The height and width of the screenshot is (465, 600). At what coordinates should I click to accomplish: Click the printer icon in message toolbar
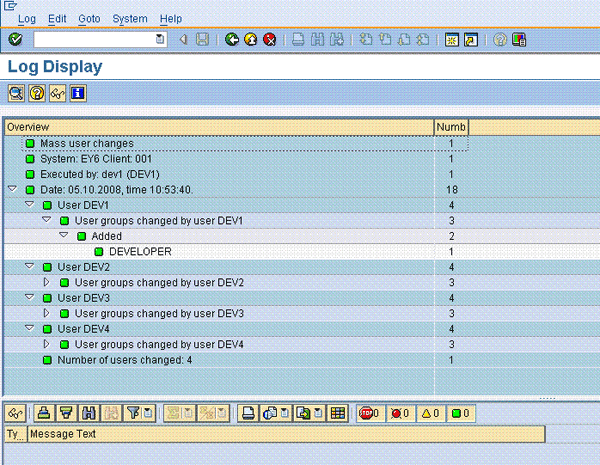[43, 412]
